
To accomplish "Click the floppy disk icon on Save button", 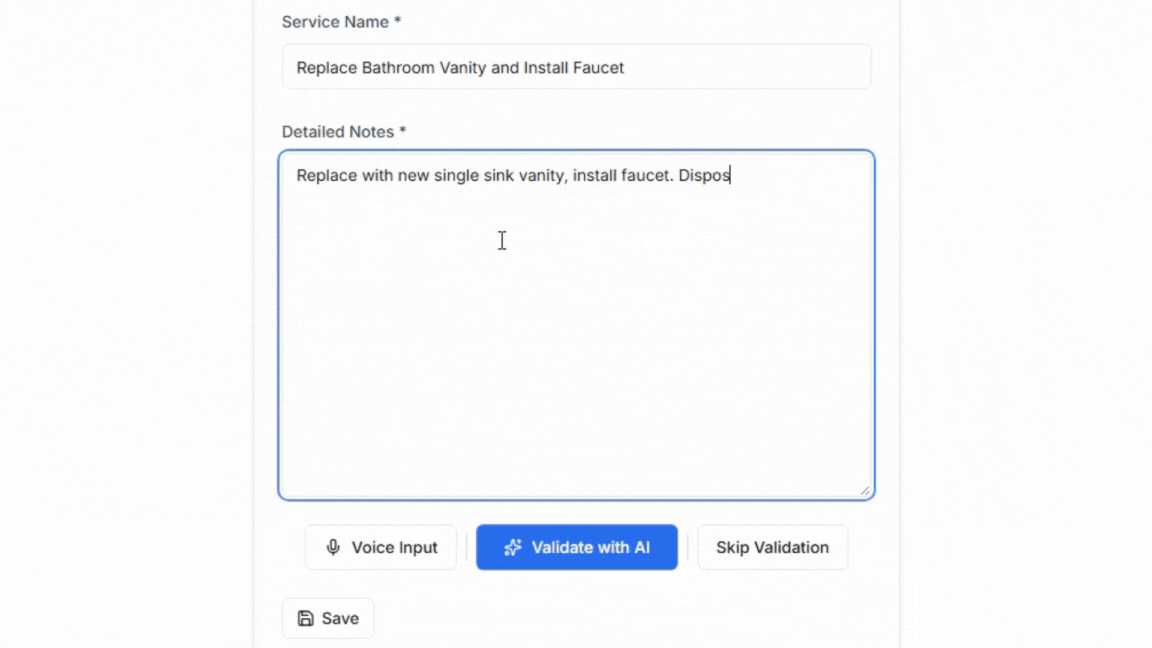I will pos(305,618).
